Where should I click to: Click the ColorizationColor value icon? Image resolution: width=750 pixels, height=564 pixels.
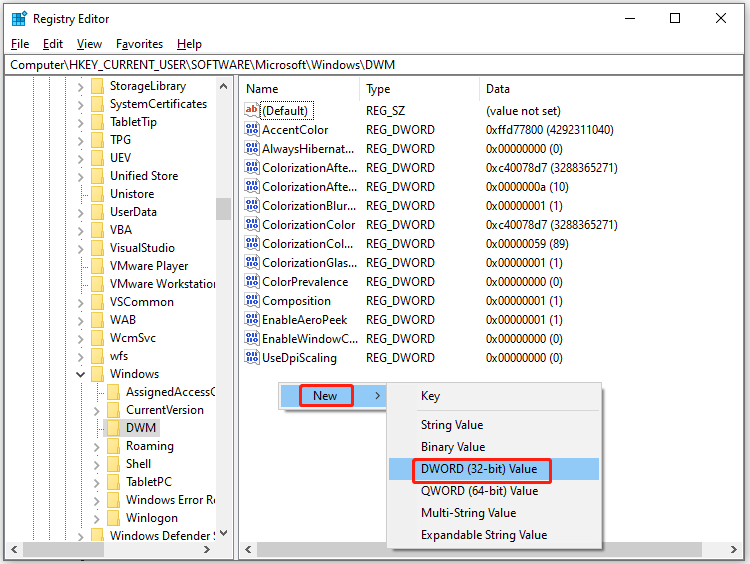[x=252, y=224]
